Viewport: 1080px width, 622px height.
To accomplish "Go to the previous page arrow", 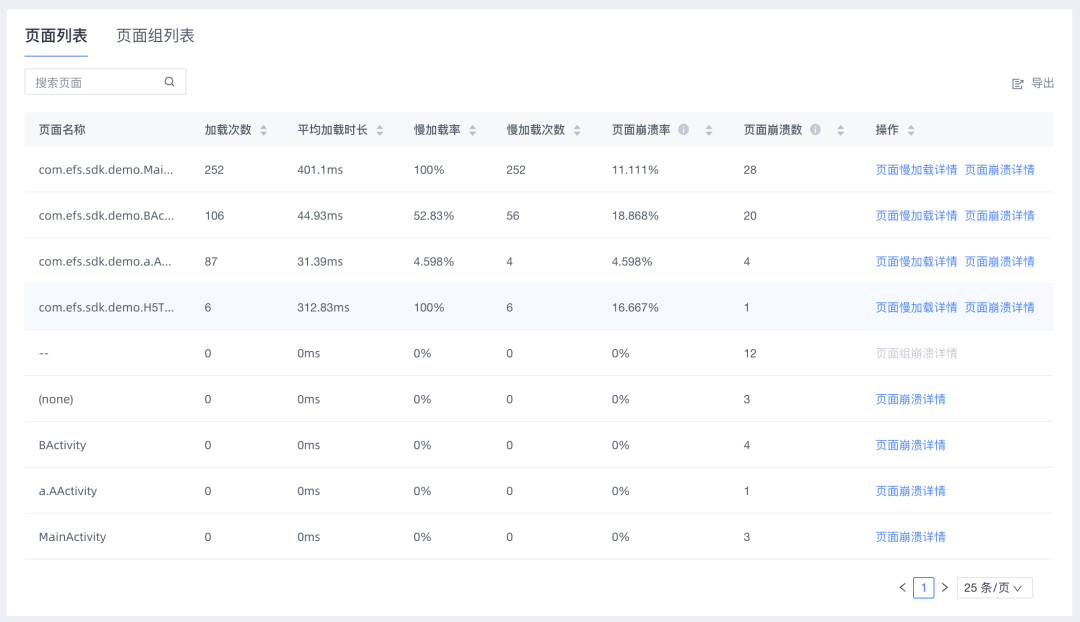I will point(902,588).
